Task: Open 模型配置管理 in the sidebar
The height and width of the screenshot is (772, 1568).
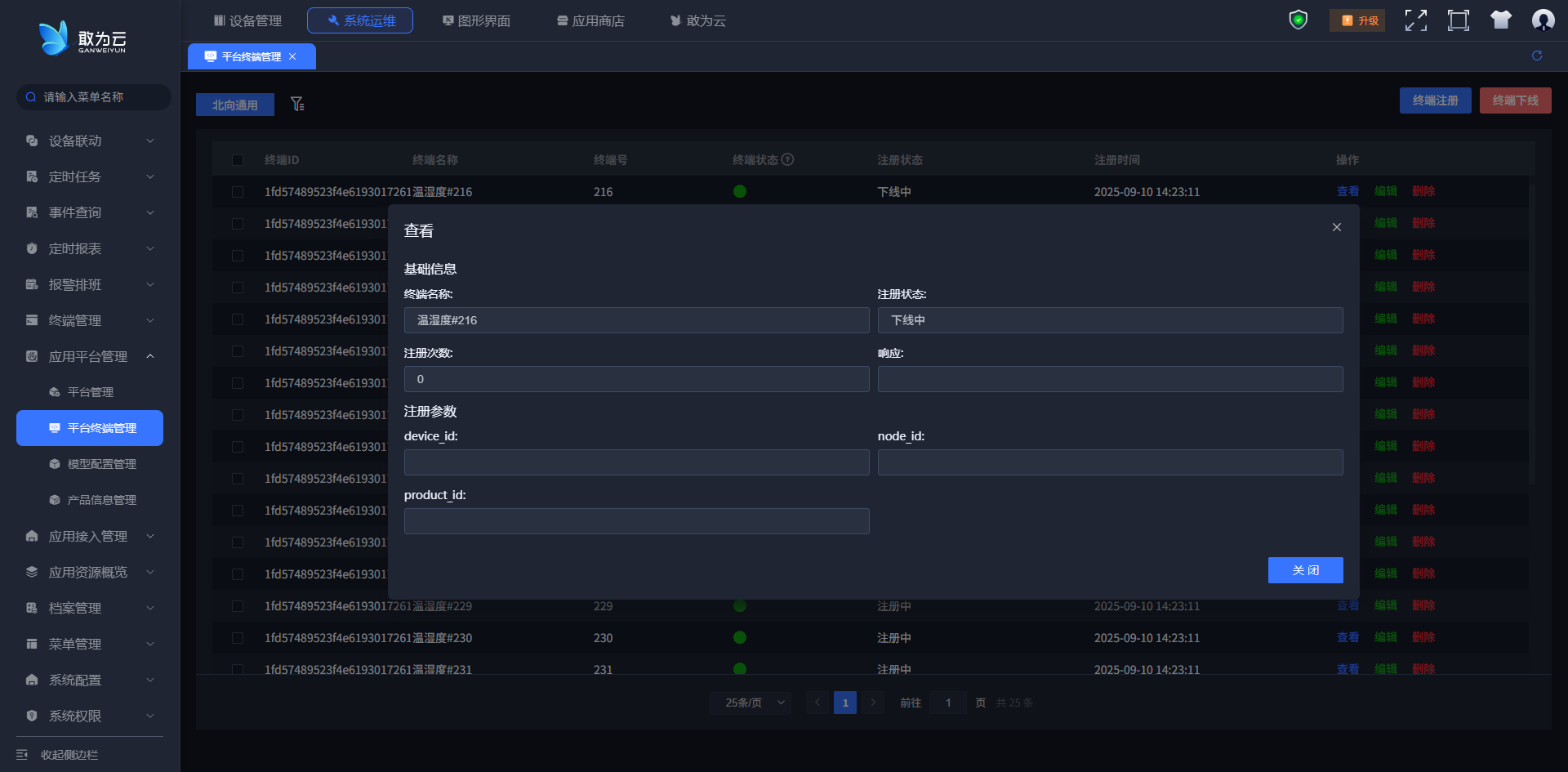Action: tap(101, 464)
